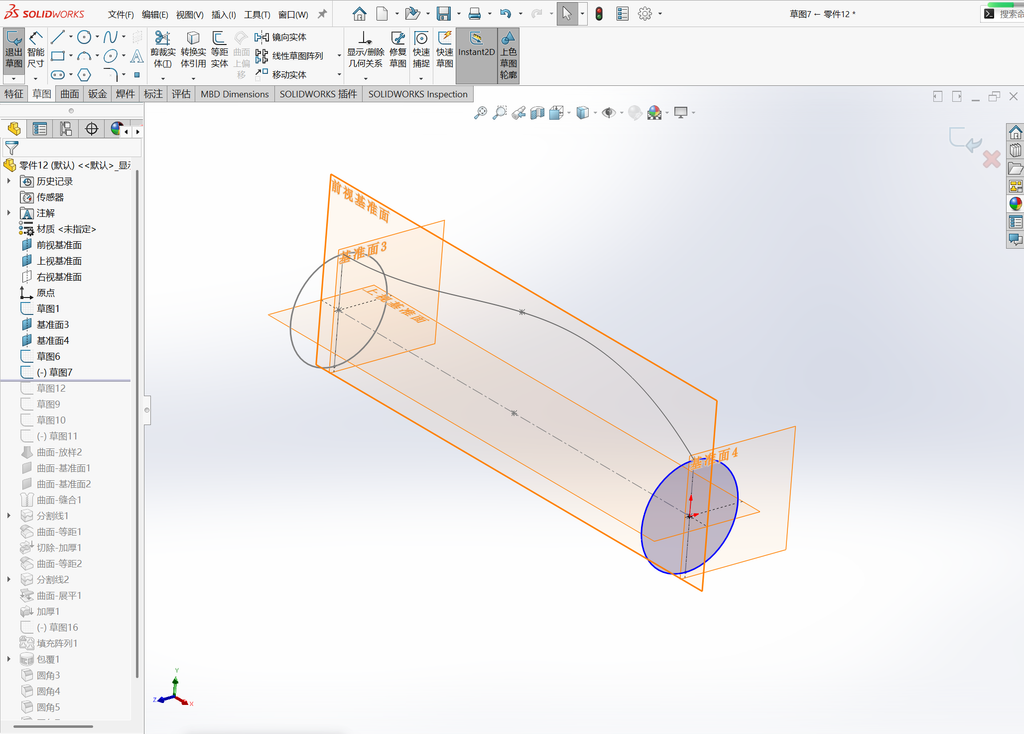Click the Home icon in top toolbar
This screenshot has height=734, width=1024.
pyautogui.click(x=359, y=13)
